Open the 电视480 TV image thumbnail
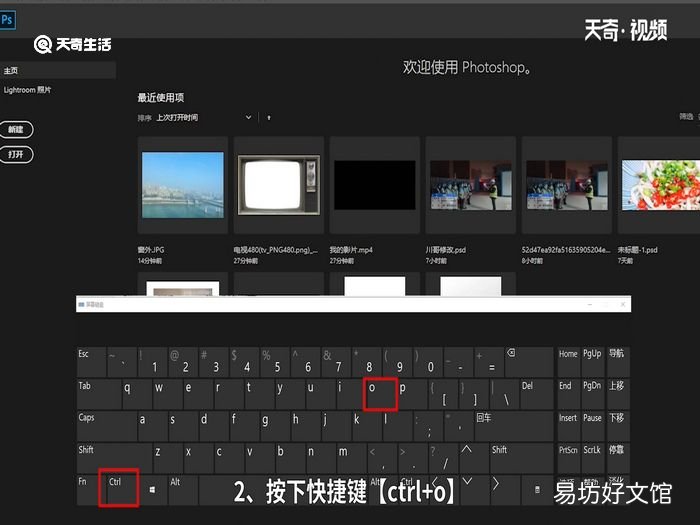 279,185
